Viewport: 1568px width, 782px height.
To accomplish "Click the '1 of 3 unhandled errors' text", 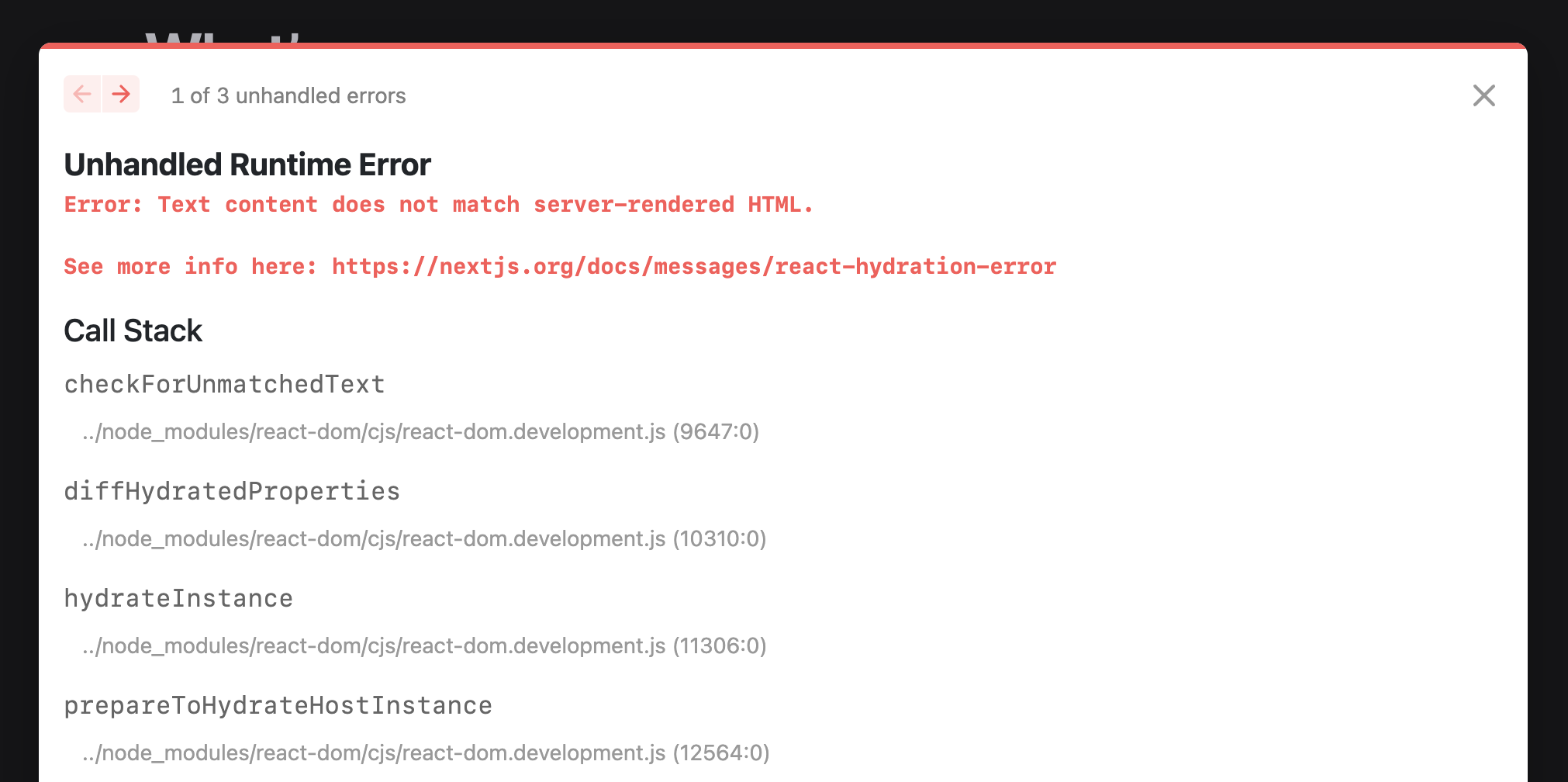I will [x=288, y=95].
